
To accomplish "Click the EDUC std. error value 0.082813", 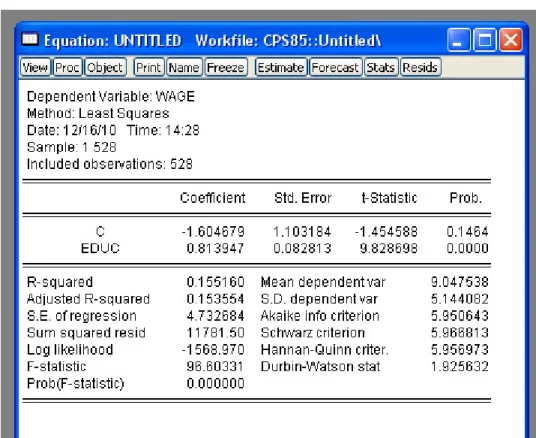I will (x=302, y=248).
